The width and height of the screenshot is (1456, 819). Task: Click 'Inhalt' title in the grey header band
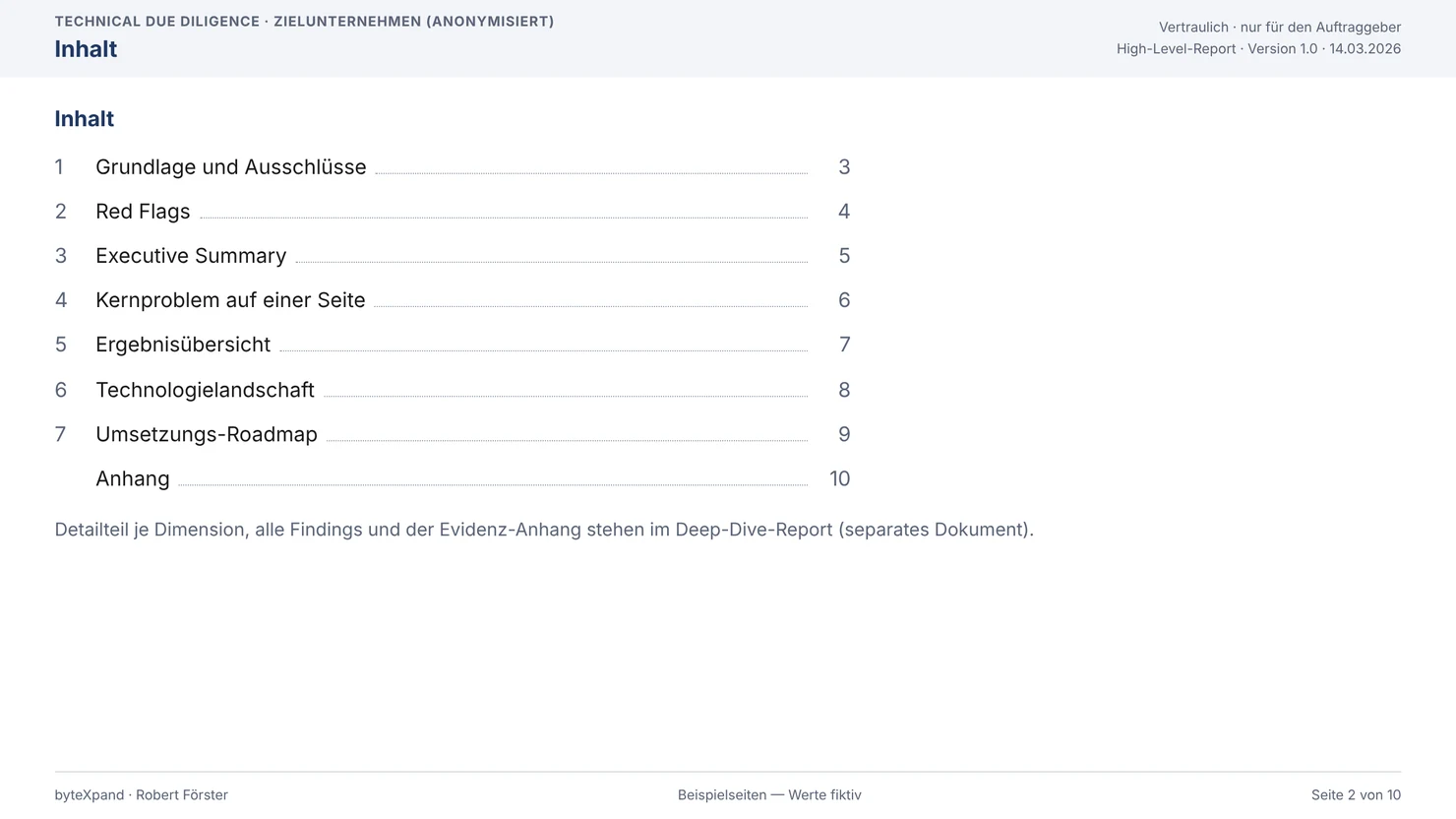pyautogui.click(x=86, y=49)
